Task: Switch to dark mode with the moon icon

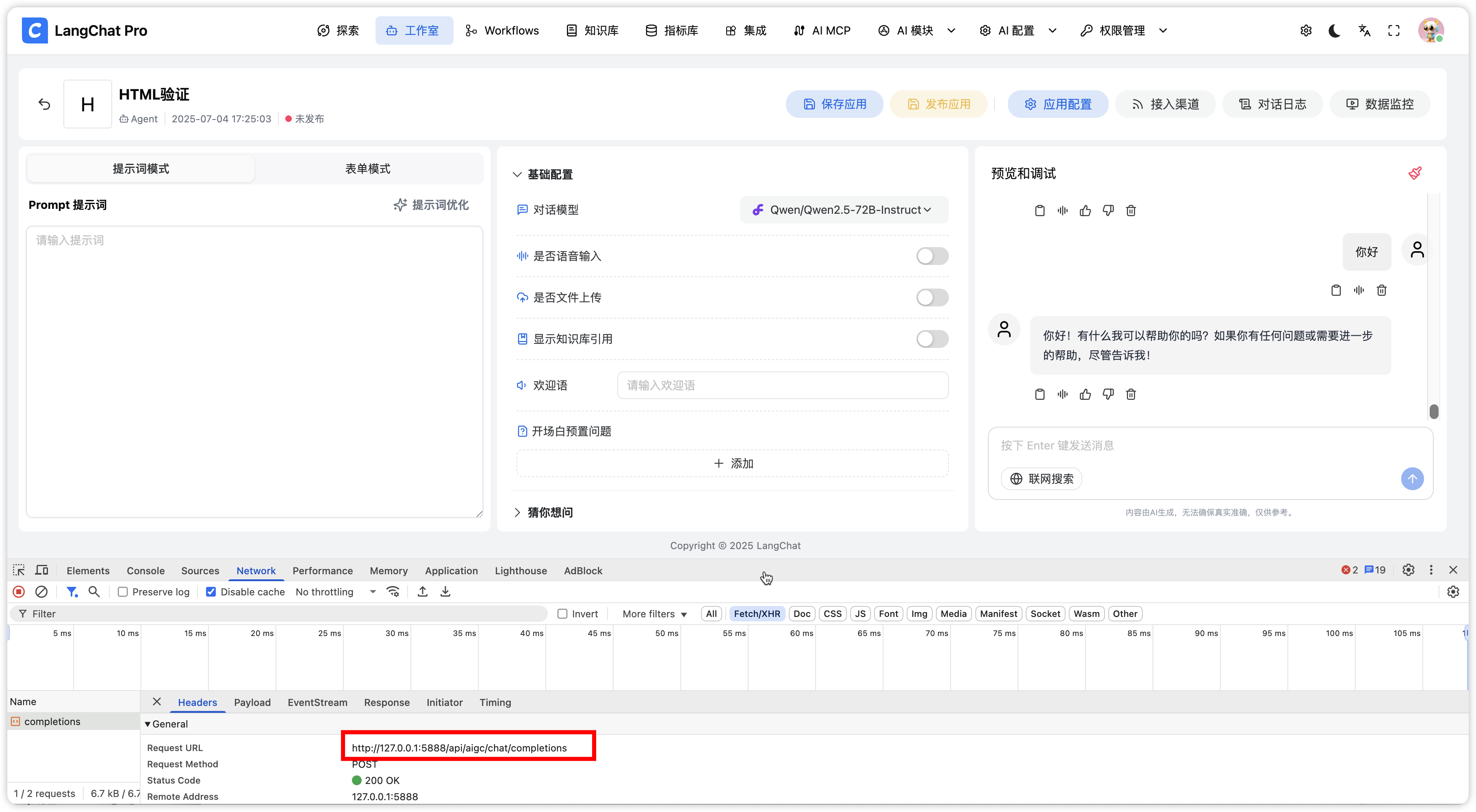Action: 1335,30
